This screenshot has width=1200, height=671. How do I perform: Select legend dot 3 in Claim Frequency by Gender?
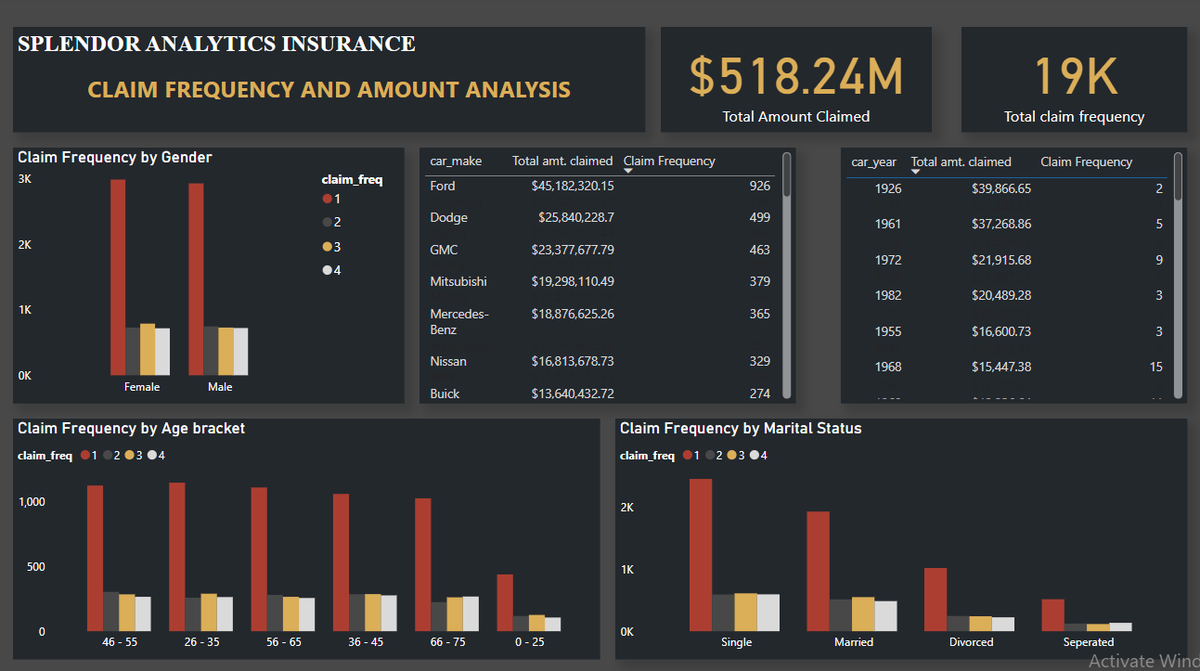326,247
